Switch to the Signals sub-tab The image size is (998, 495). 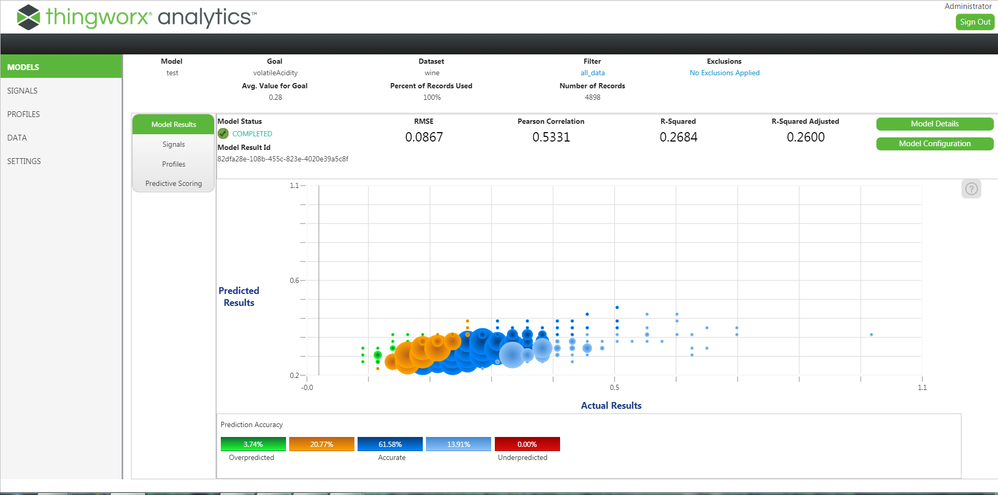(x=173, y=144)
